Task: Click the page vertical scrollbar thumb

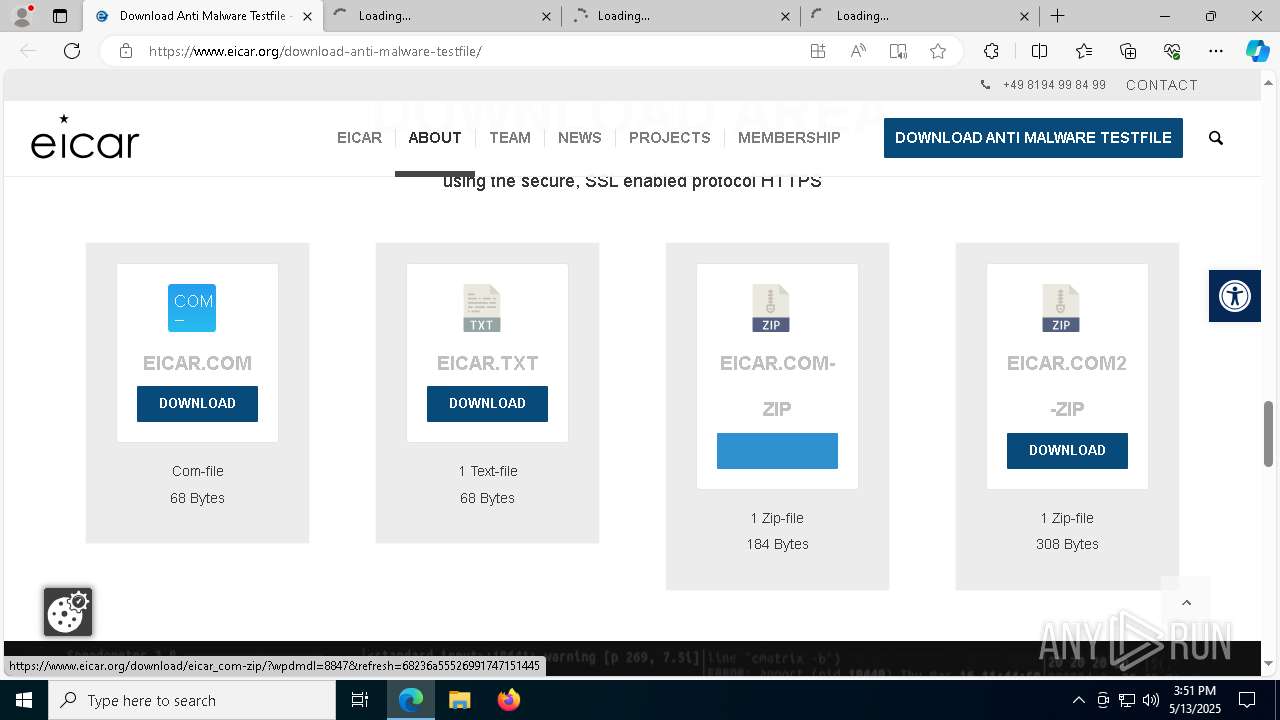Action: 1269,433
